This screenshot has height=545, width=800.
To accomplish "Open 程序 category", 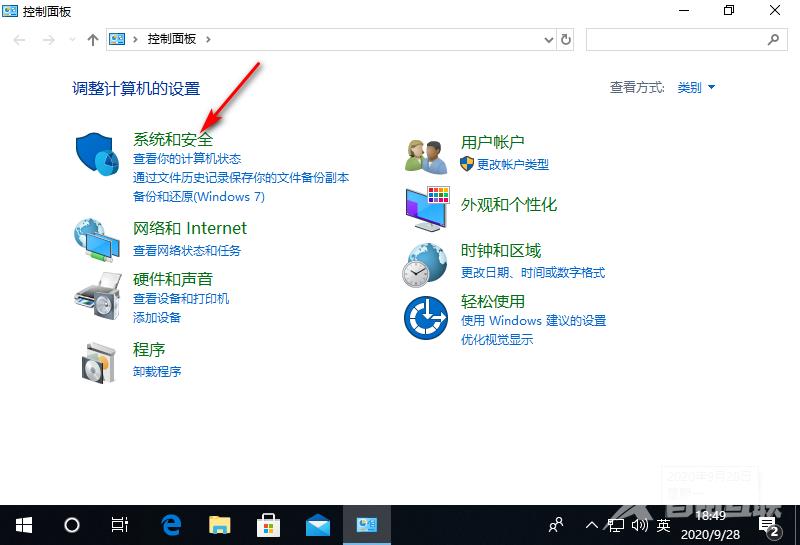I will click(x=149, y=350).
